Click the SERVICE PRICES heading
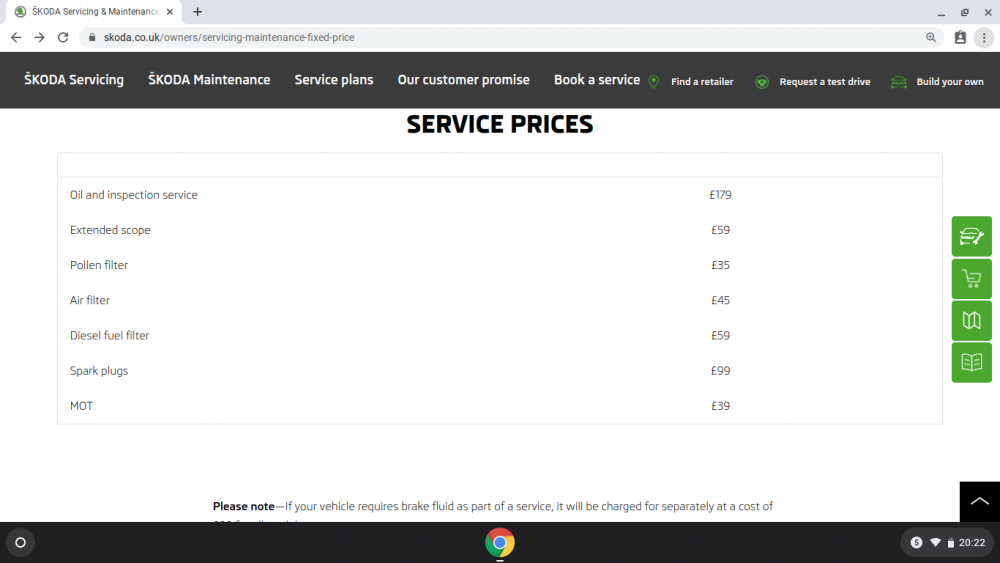This screenshot has height=563, width=1000. pyautogui.click(x=500, y=124)
